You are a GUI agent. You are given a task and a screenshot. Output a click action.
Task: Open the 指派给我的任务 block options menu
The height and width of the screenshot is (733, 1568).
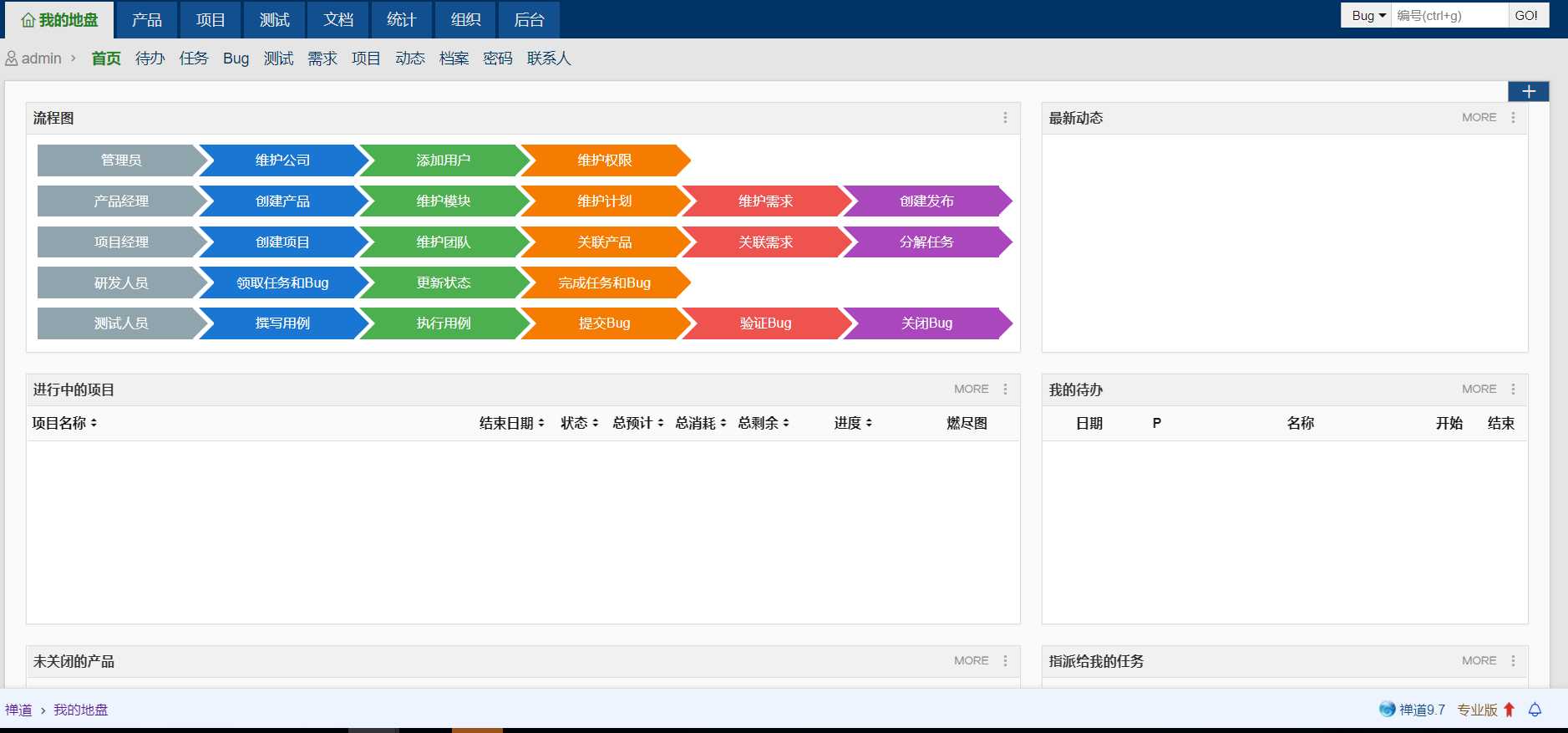(x=1513, y=661)
